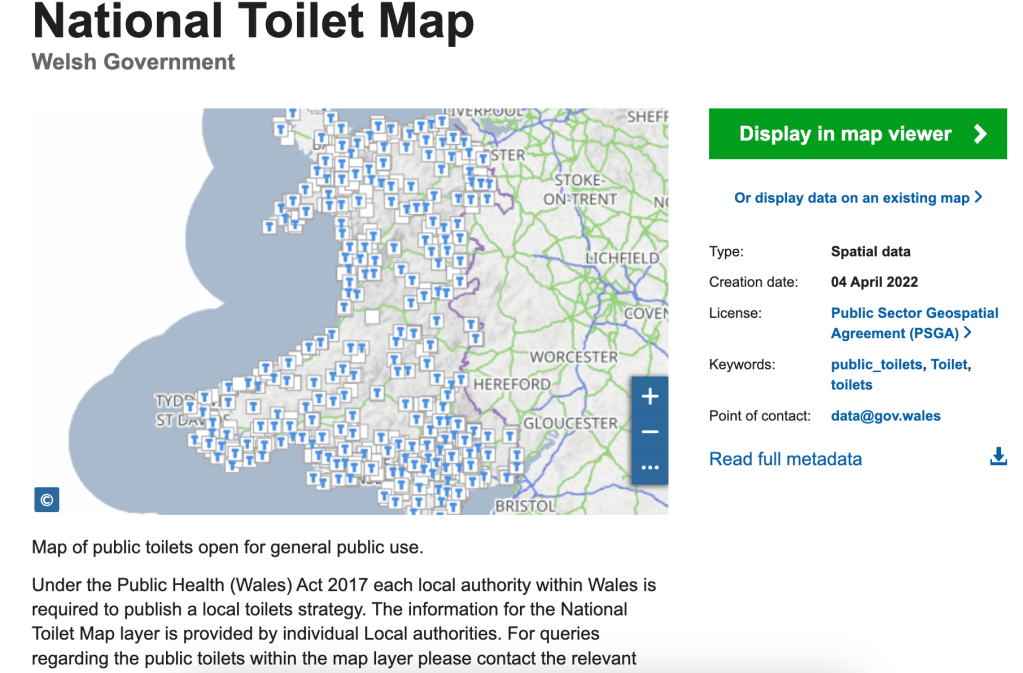This screenshot has width=1023, height=673.
Task: Click the Welsh Government publisher subtitle
Action: click(133, 62)
